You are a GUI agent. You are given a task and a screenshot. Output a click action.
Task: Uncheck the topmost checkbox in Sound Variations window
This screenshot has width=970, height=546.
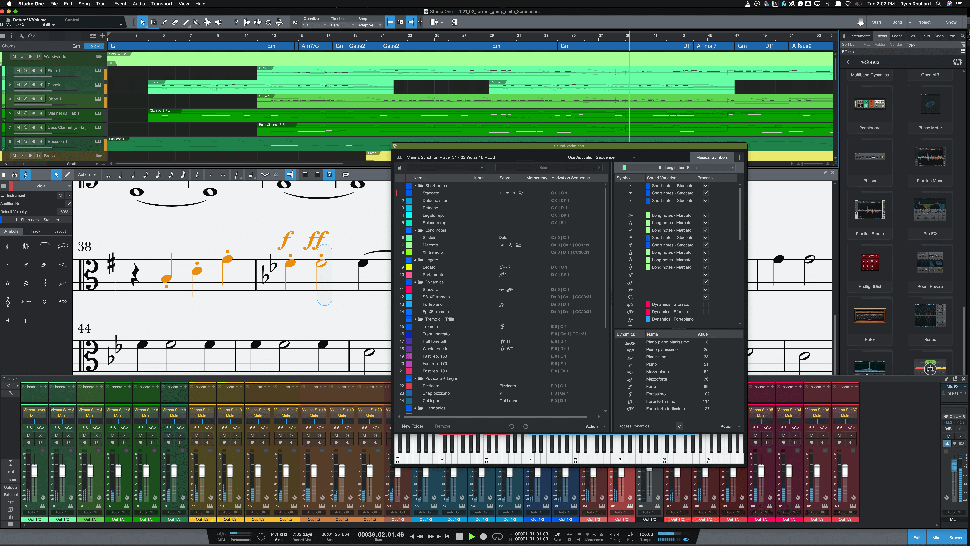[705, 187]
